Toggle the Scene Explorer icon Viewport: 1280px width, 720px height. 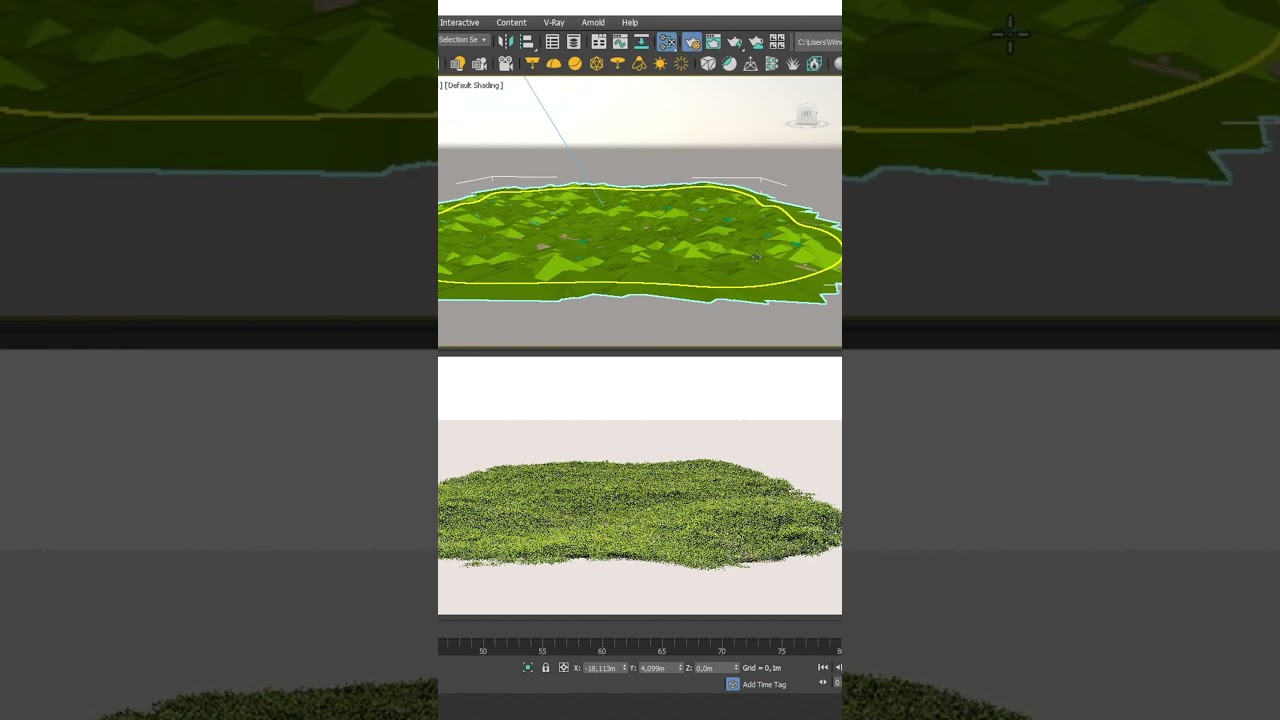click(552, 41)
